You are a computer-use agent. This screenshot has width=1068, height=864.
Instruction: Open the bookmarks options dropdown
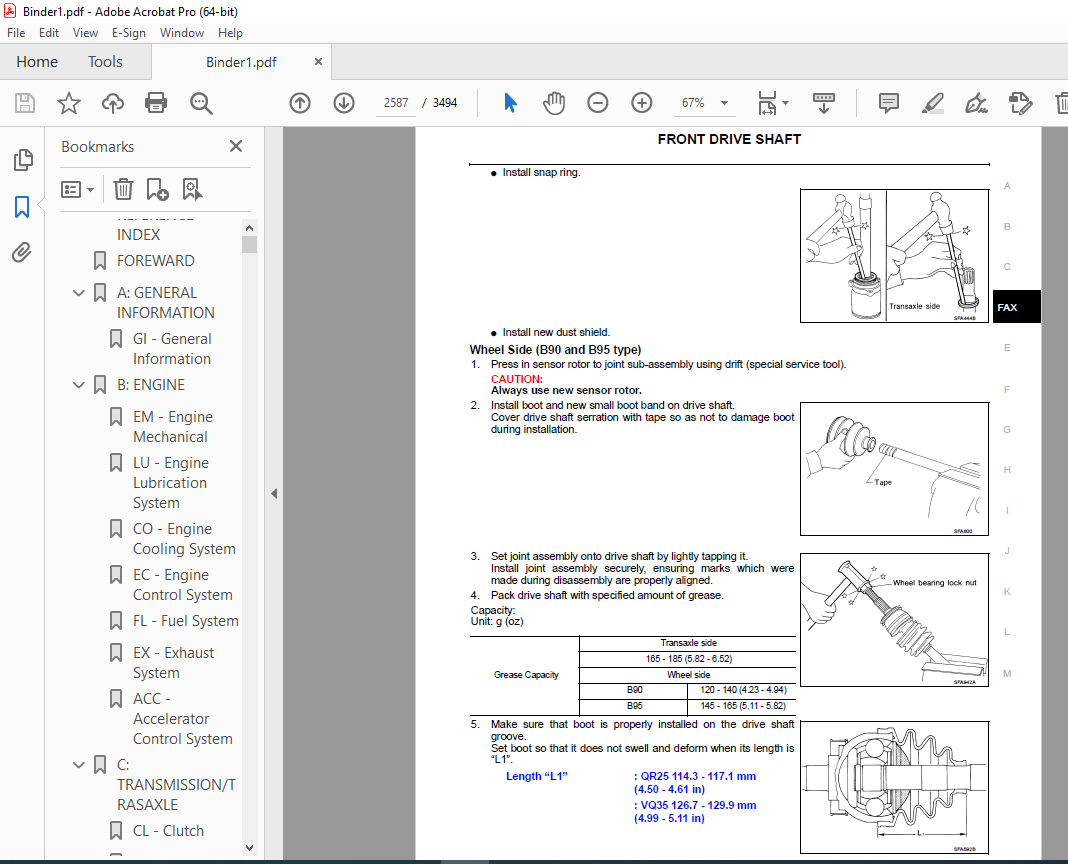pyautogui.click(x=77, y=189)
